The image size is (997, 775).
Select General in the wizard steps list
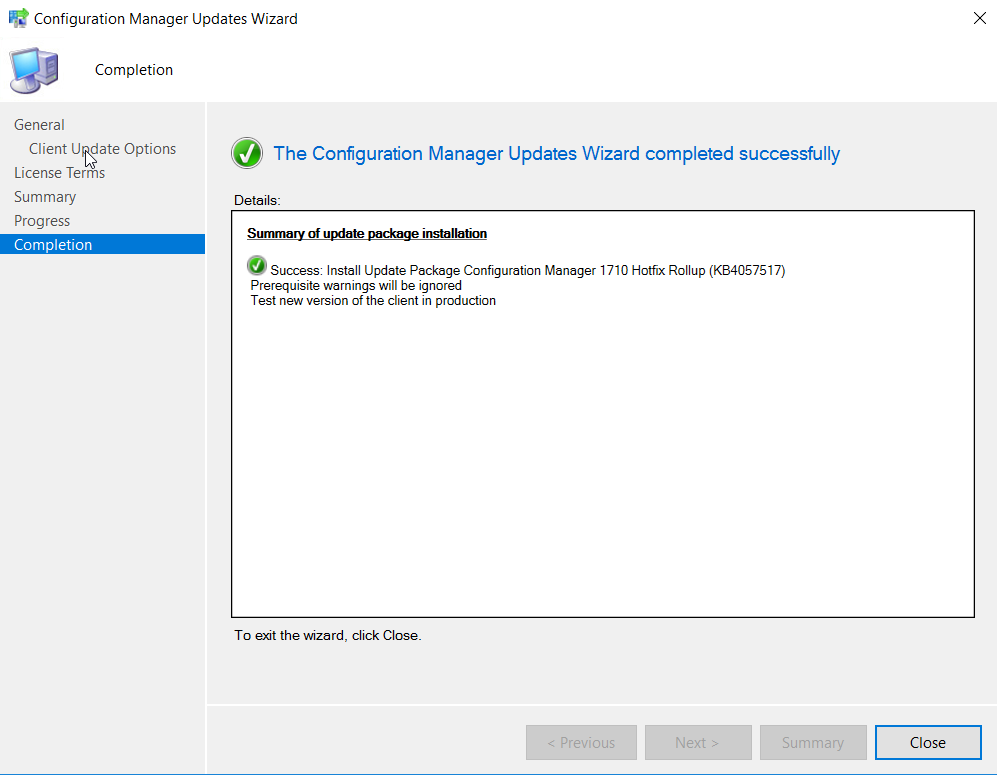[x=39, y=125]
